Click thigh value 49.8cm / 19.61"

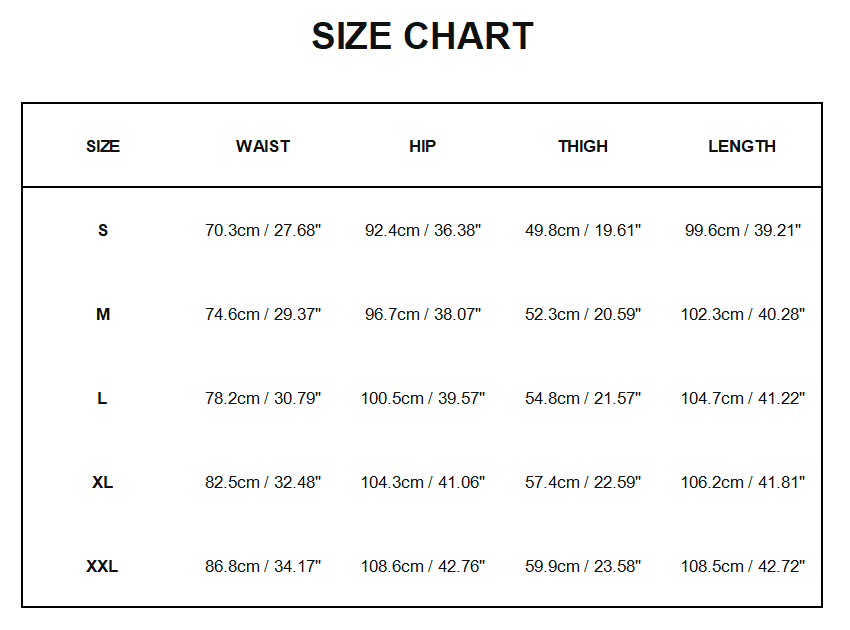coord(583,230)
